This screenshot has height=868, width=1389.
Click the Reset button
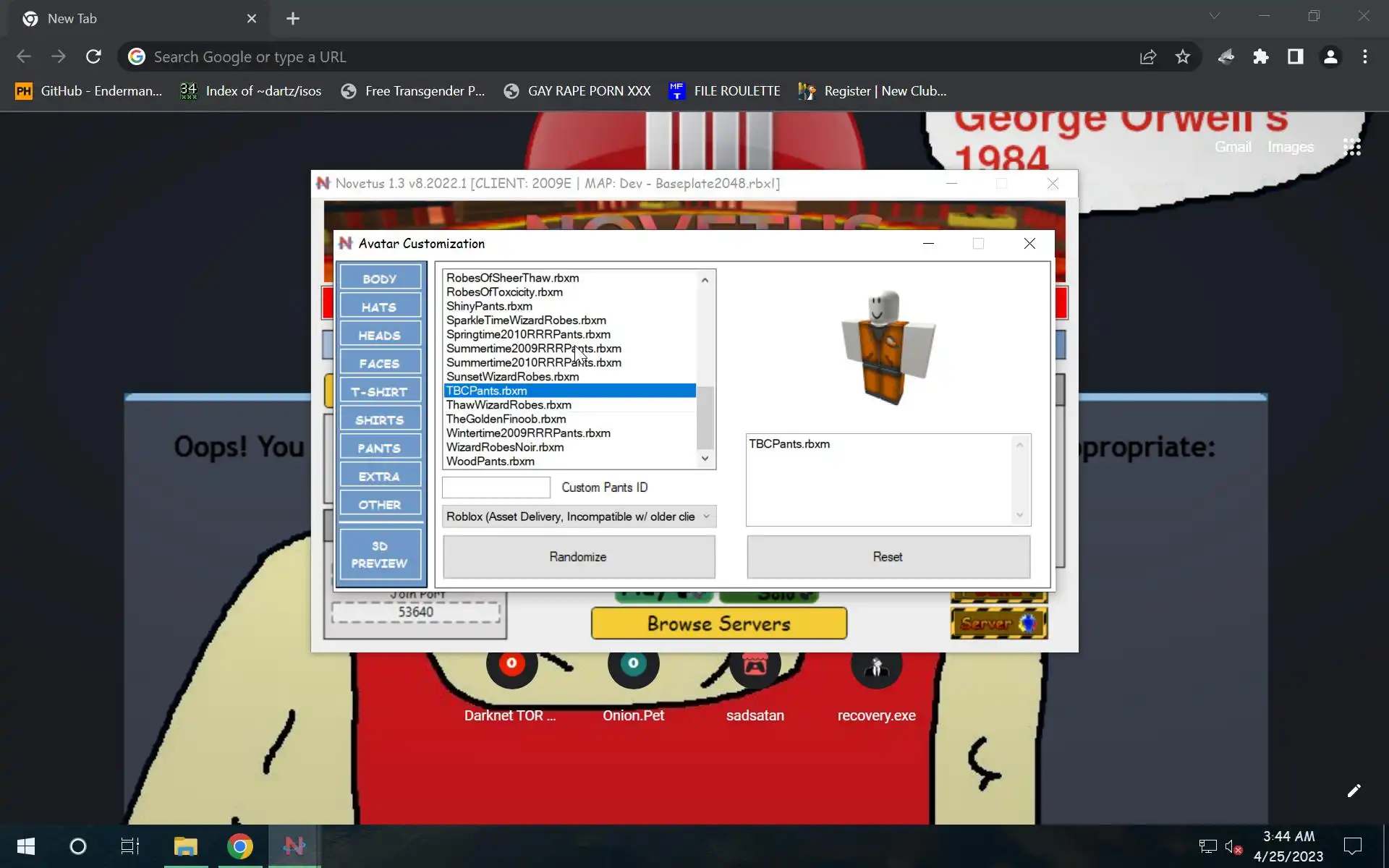point(888,557)
